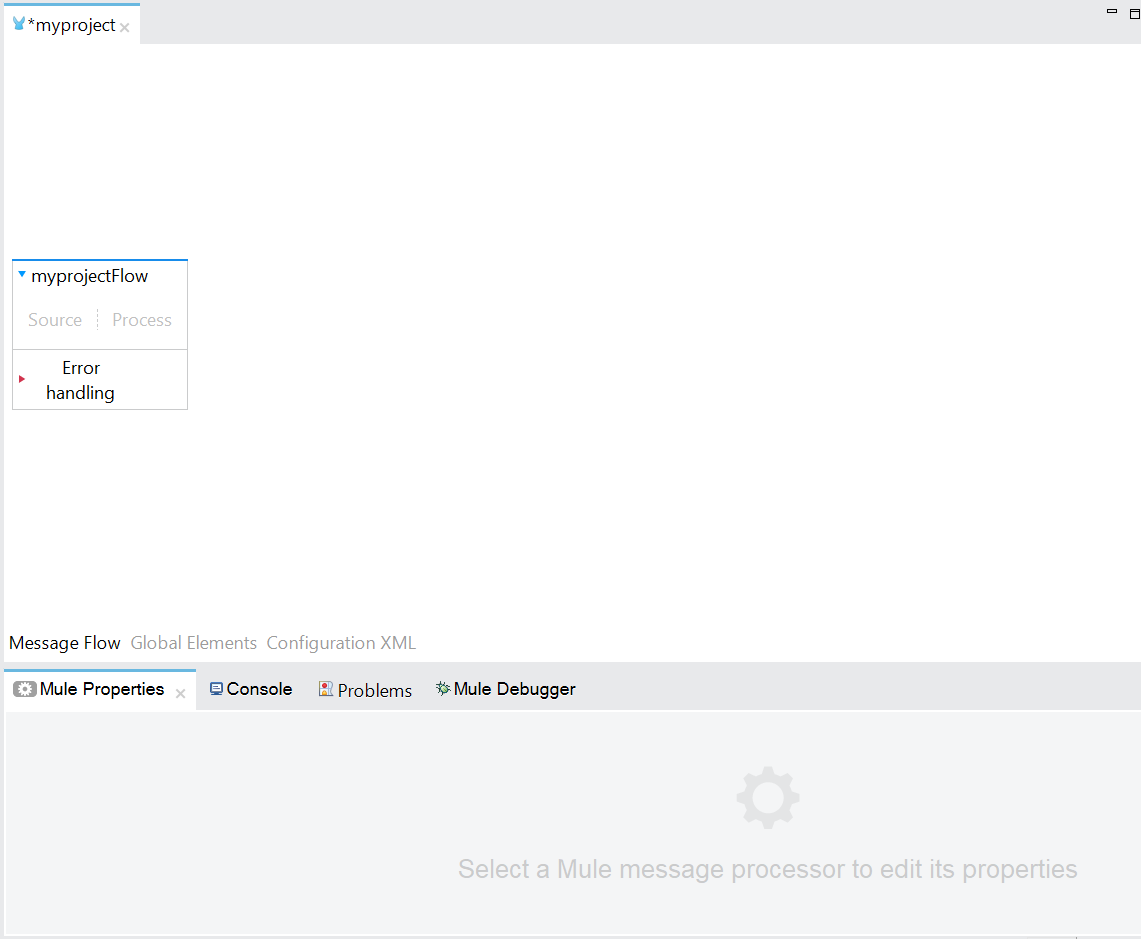Maximize the editor pane
Image resolution: width=1141 pixels, height=939 pixels.
click(x=1134, y=11)
